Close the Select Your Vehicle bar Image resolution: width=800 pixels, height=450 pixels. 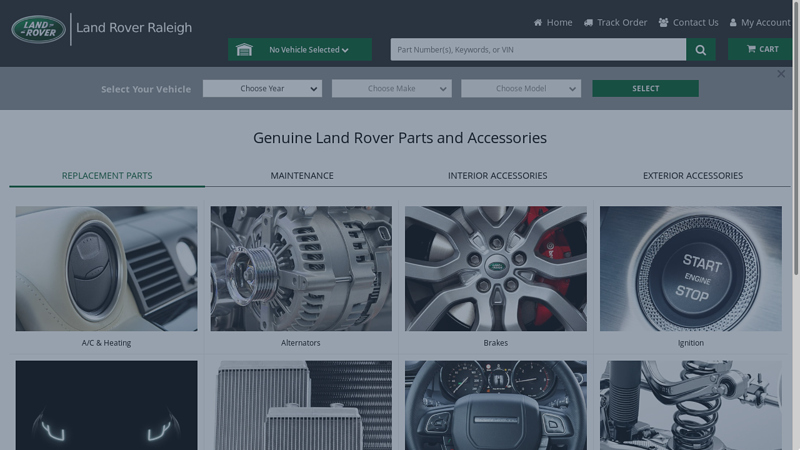pyautogui.click(x=781, y=74)
